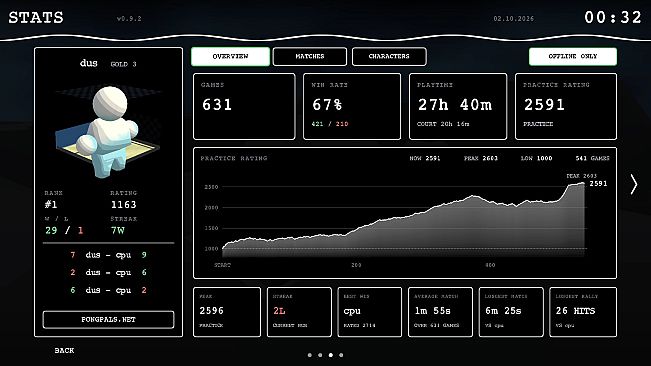Click the version label v0.9.2
651x366 pixels.
(x=129, y=19)
